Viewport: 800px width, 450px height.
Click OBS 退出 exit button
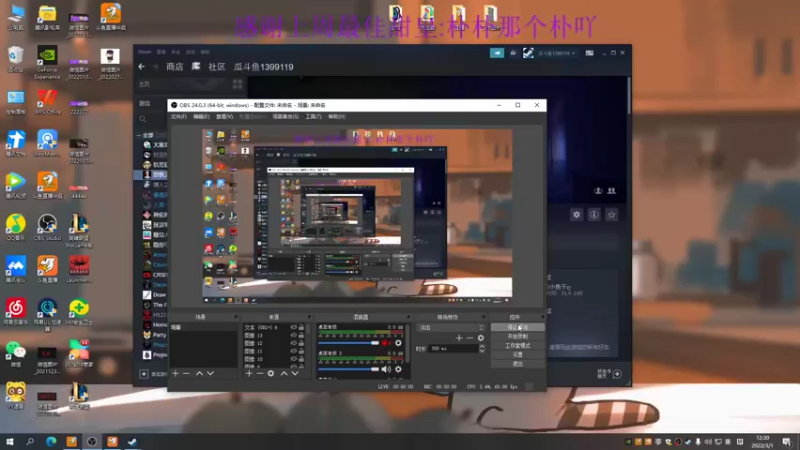pos(517,364)
